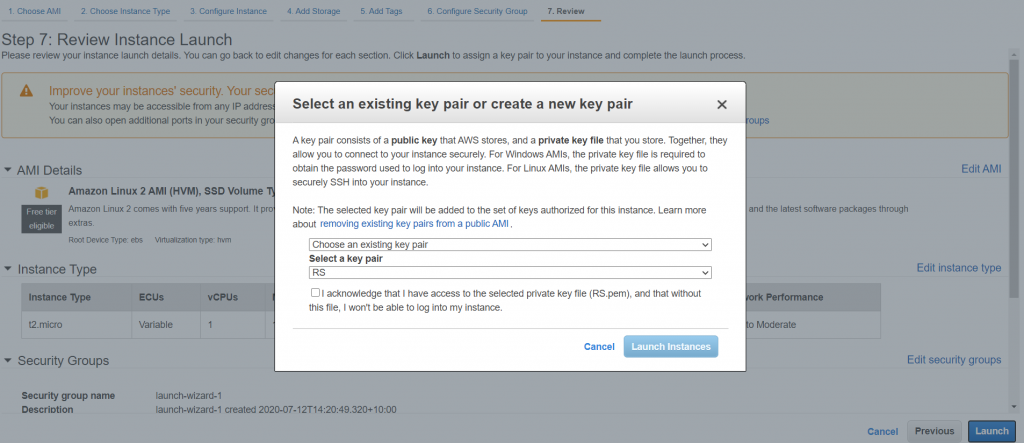
Task: Click the 'Edit AMI' link
Action: click(980, 169)
